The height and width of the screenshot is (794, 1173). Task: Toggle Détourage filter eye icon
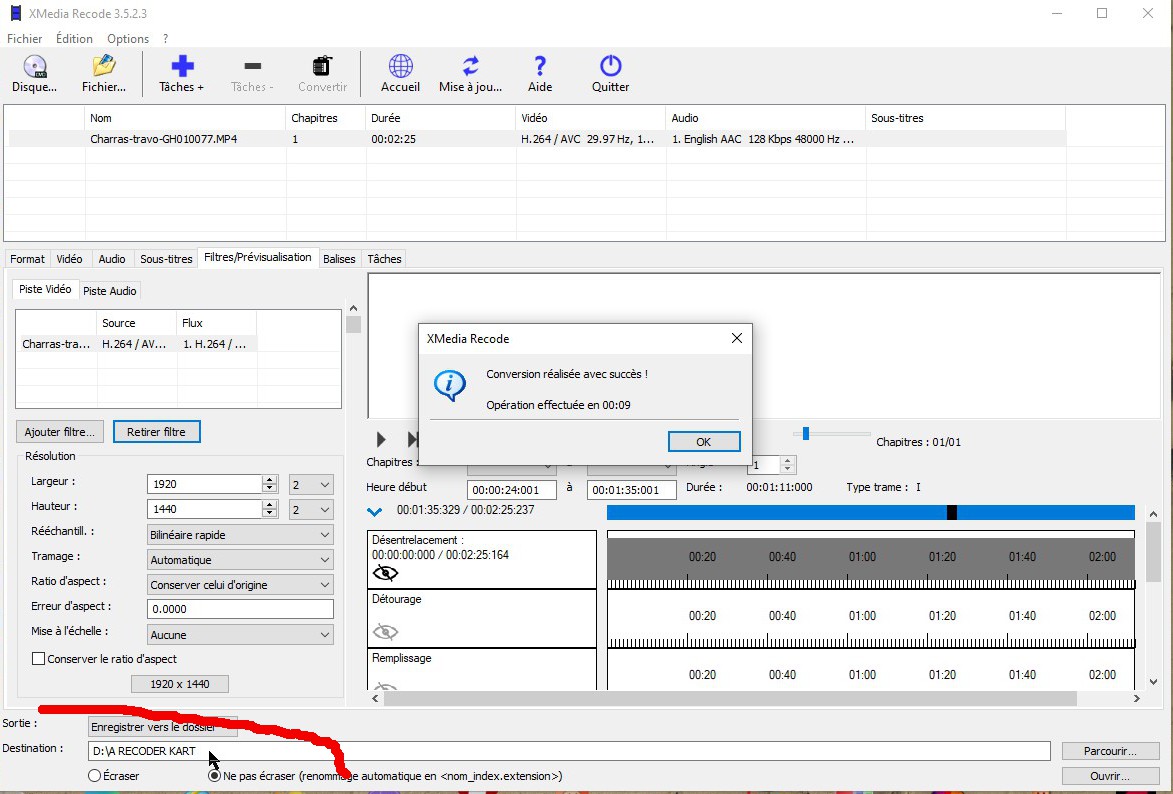click(385, 632)
